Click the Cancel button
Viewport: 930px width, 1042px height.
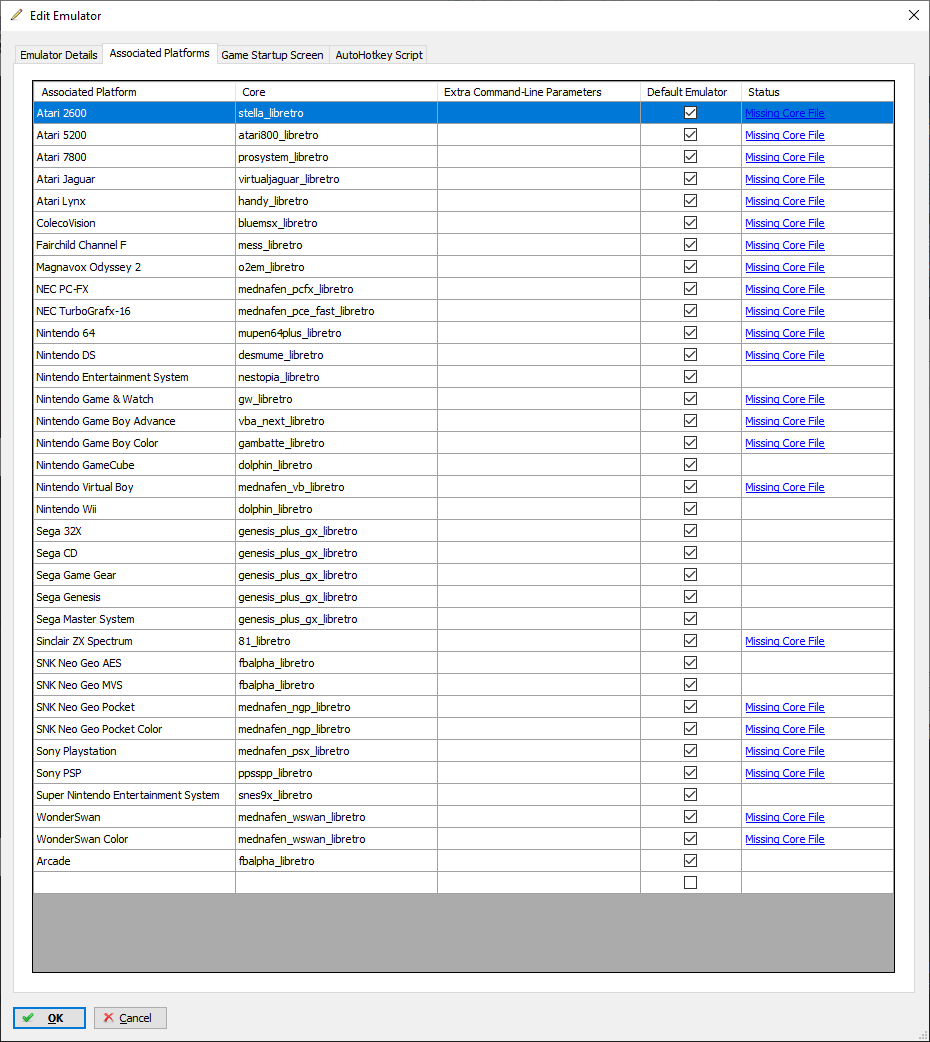[x=130, y=1017]
